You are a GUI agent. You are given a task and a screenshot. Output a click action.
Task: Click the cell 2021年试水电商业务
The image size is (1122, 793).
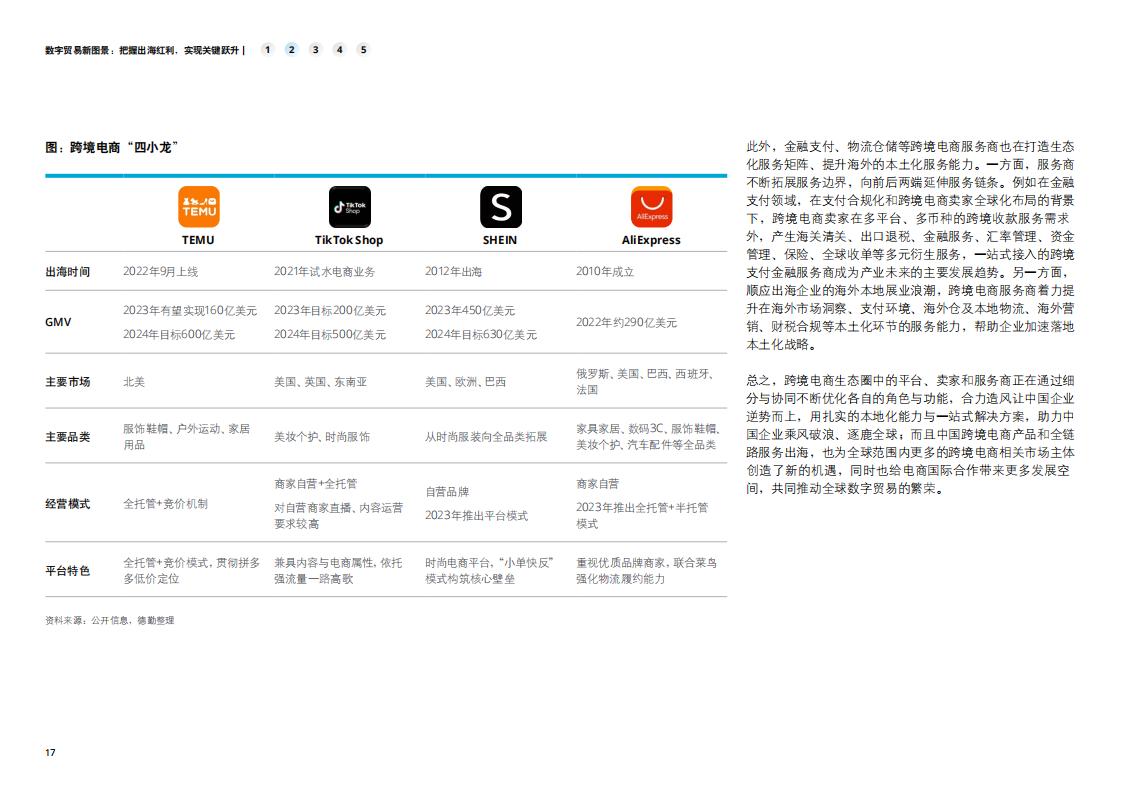tap(324, 272)
